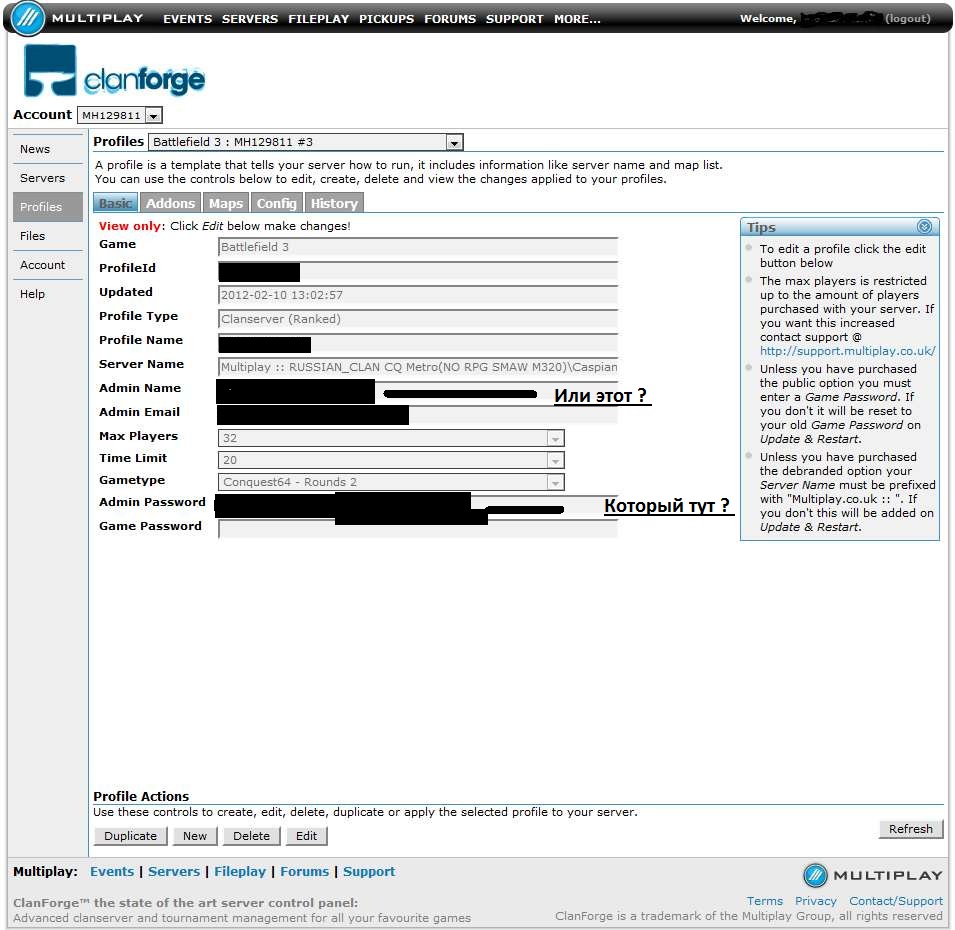This screenshot has height=930, width=955.
Task: Click the Edit profile button
Action: tap(306, 836)
